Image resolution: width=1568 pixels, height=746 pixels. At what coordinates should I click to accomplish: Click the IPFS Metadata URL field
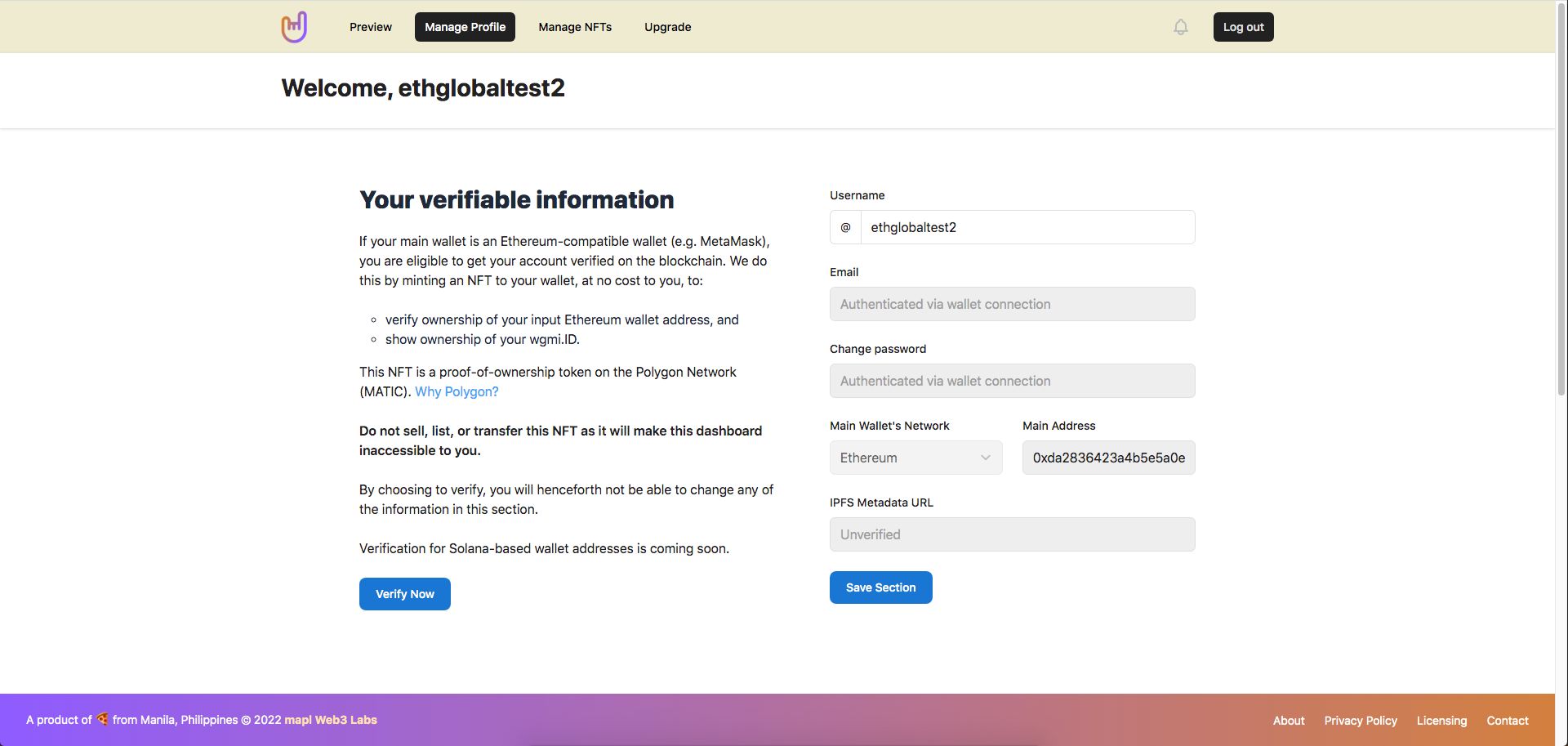click(x=1013, y=534)
